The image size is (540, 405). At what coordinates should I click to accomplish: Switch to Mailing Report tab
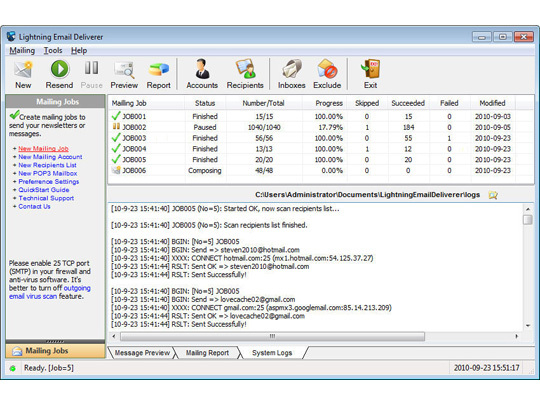pos(207,353)
